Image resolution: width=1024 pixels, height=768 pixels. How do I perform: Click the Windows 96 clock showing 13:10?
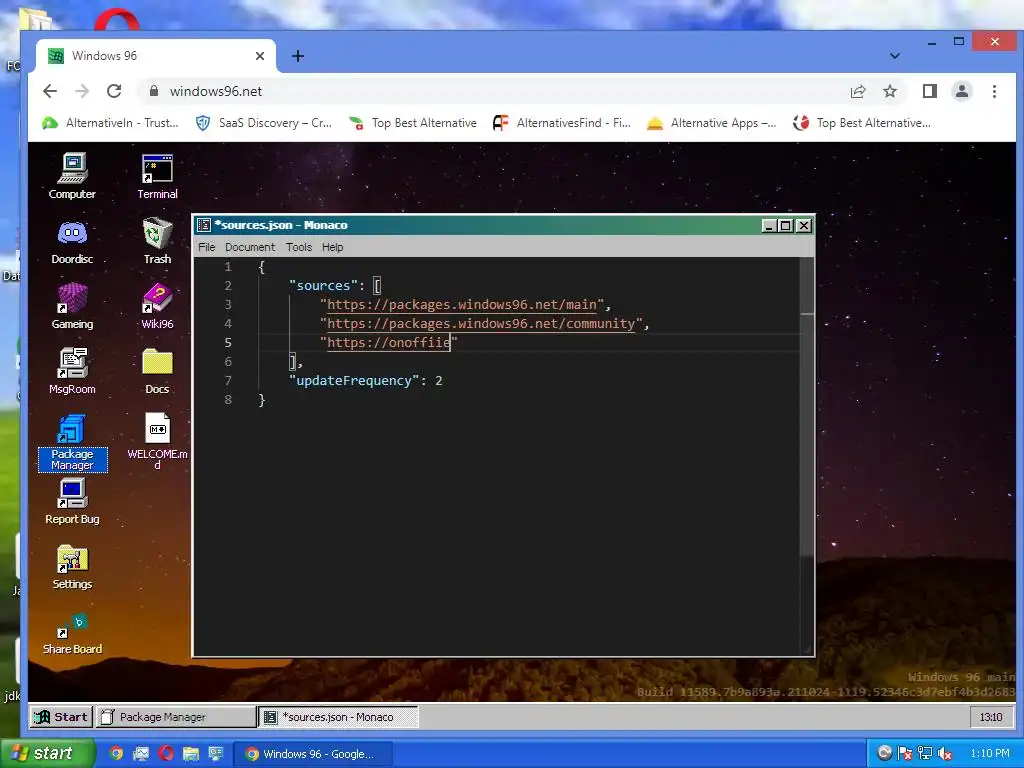click(991, 716)
